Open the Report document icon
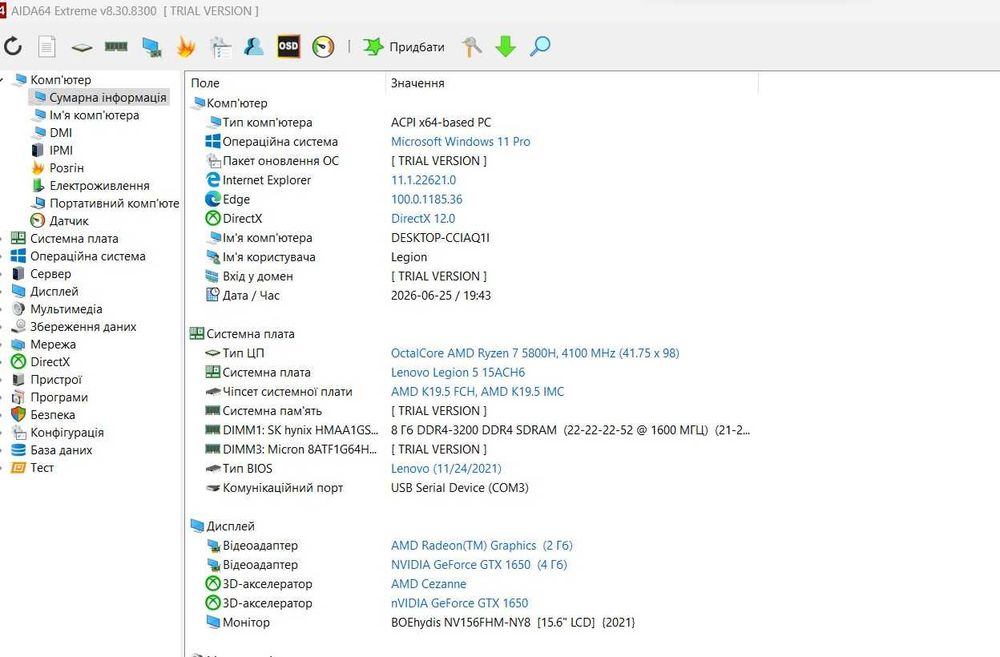 (x=47, y=47)
